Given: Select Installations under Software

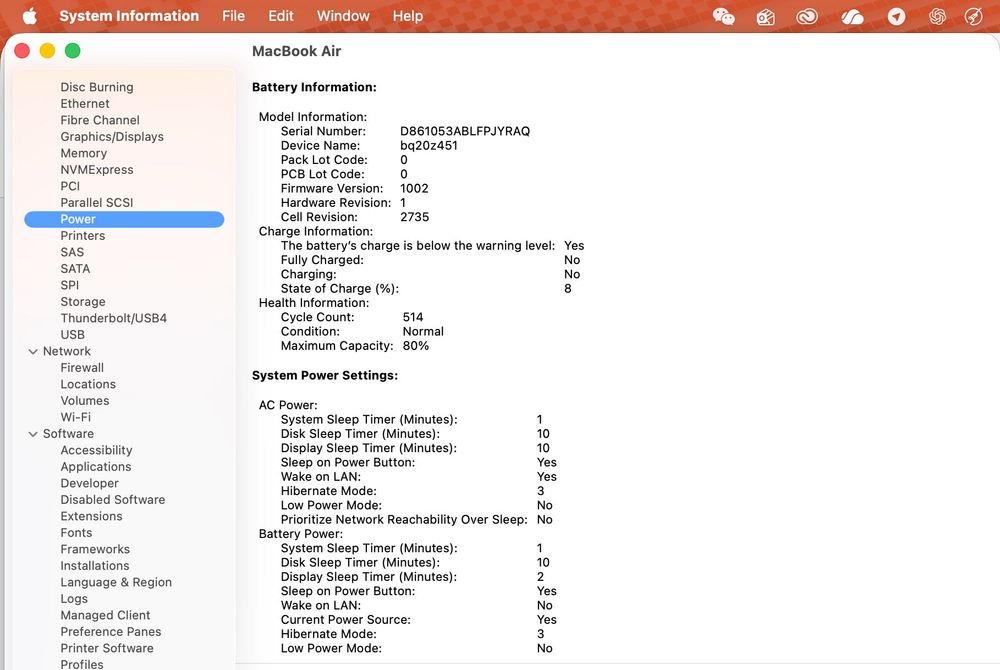Looking at the screenshot, I should pos(95,566).
